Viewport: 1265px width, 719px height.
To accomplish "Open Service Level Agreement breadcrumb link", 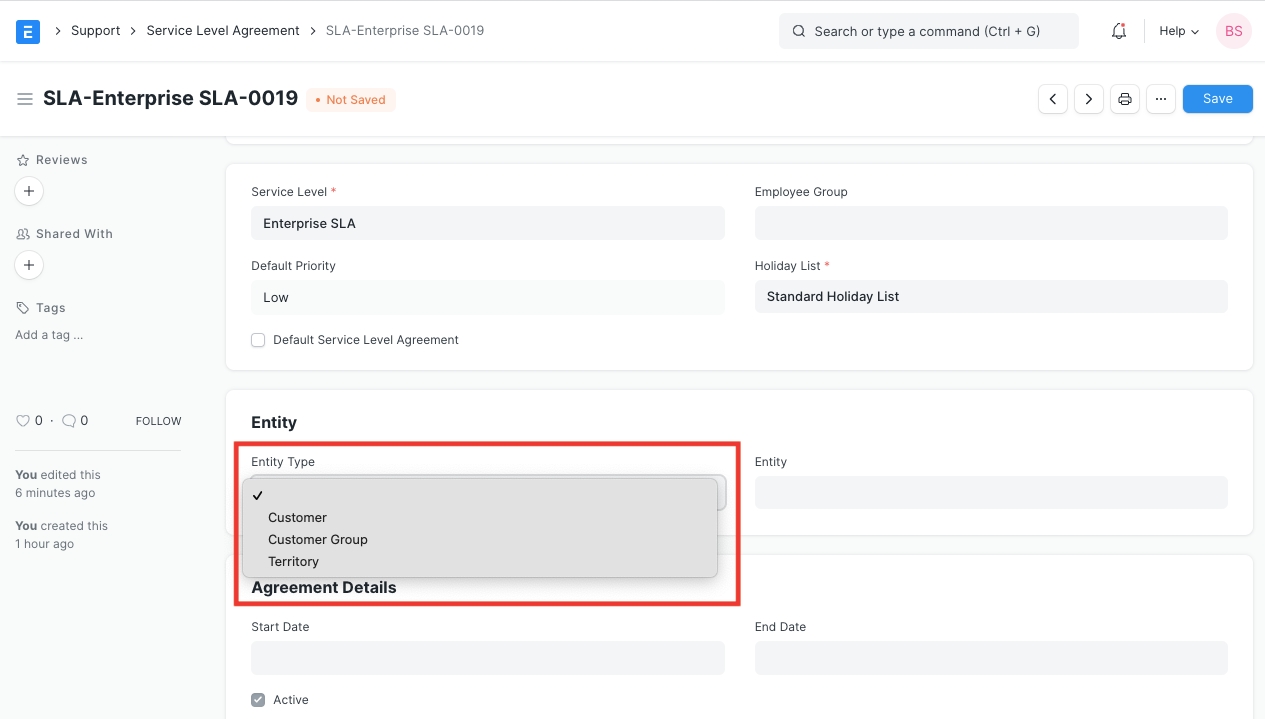I will tap(223, 31).
